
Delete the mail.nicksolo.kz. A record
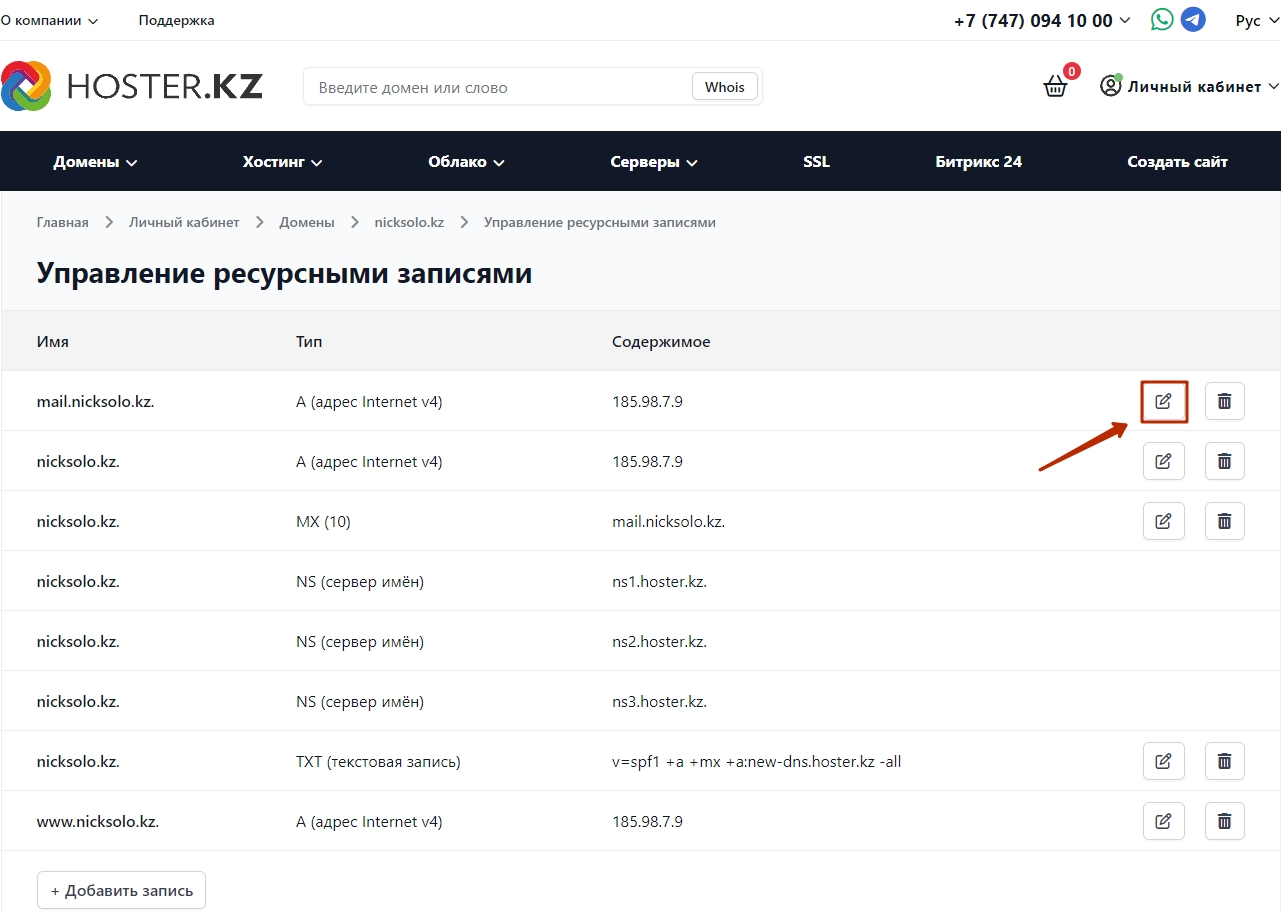pos(1224,401)
